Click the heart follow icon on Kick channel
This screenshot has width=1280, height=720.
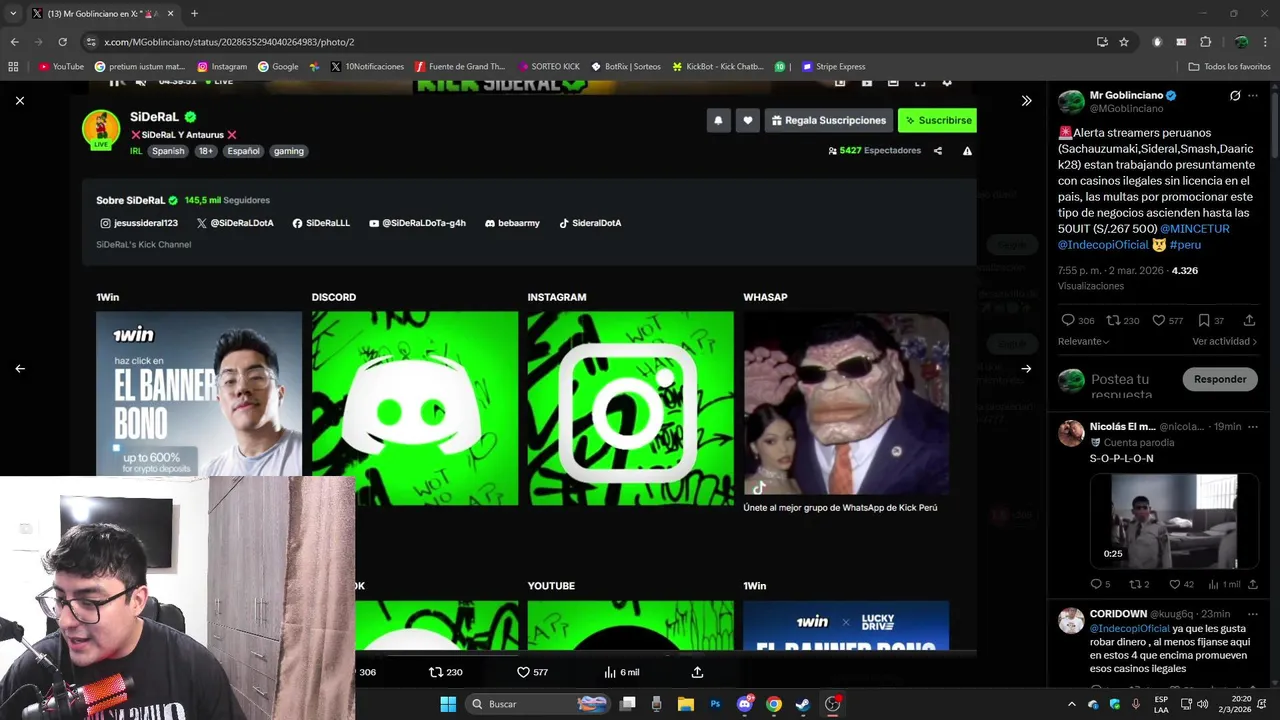[747, 120]
